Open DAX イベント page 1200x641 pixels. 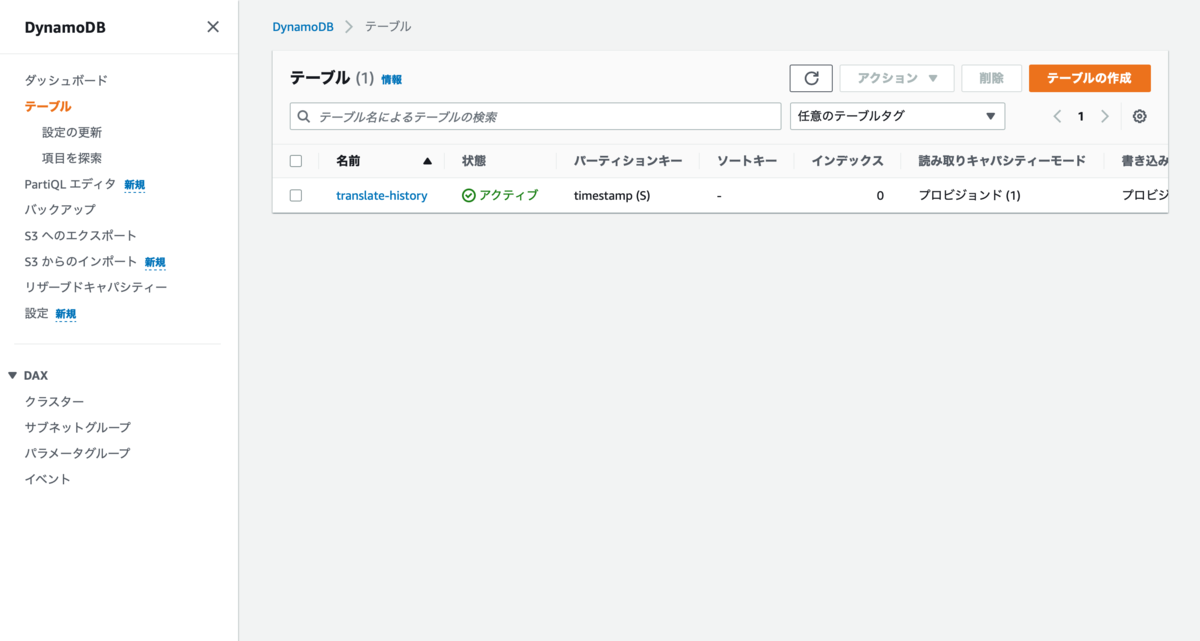(x=48, y=480)
